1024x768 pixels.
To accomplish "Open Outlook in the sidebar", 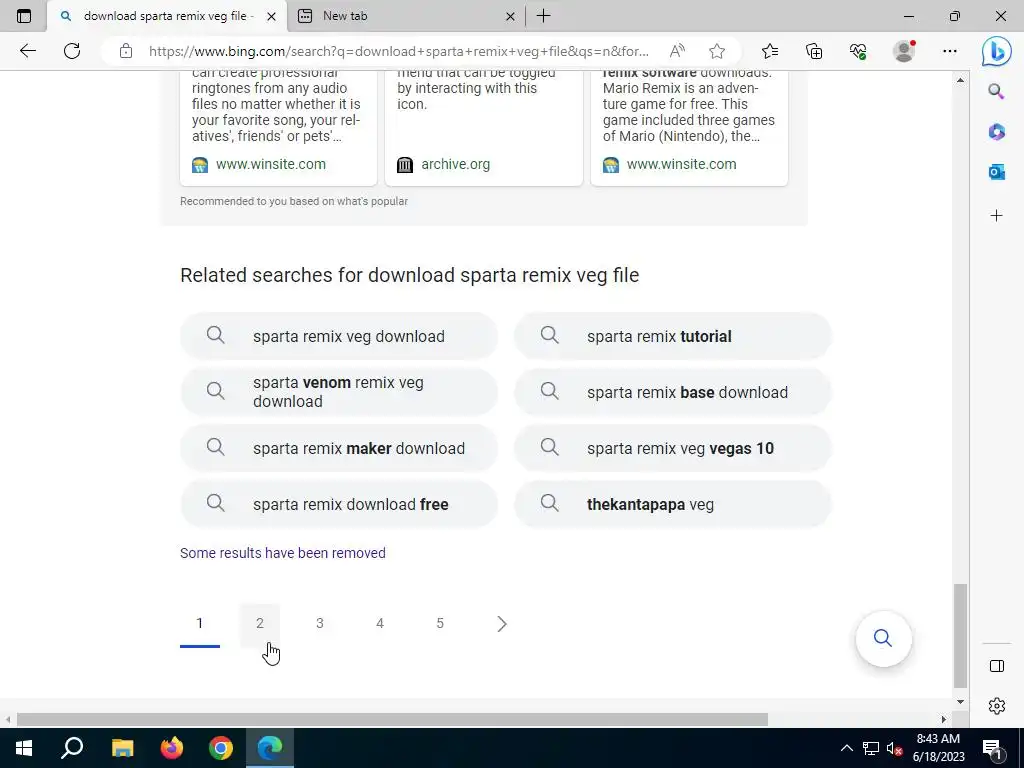I will [996, 172].
